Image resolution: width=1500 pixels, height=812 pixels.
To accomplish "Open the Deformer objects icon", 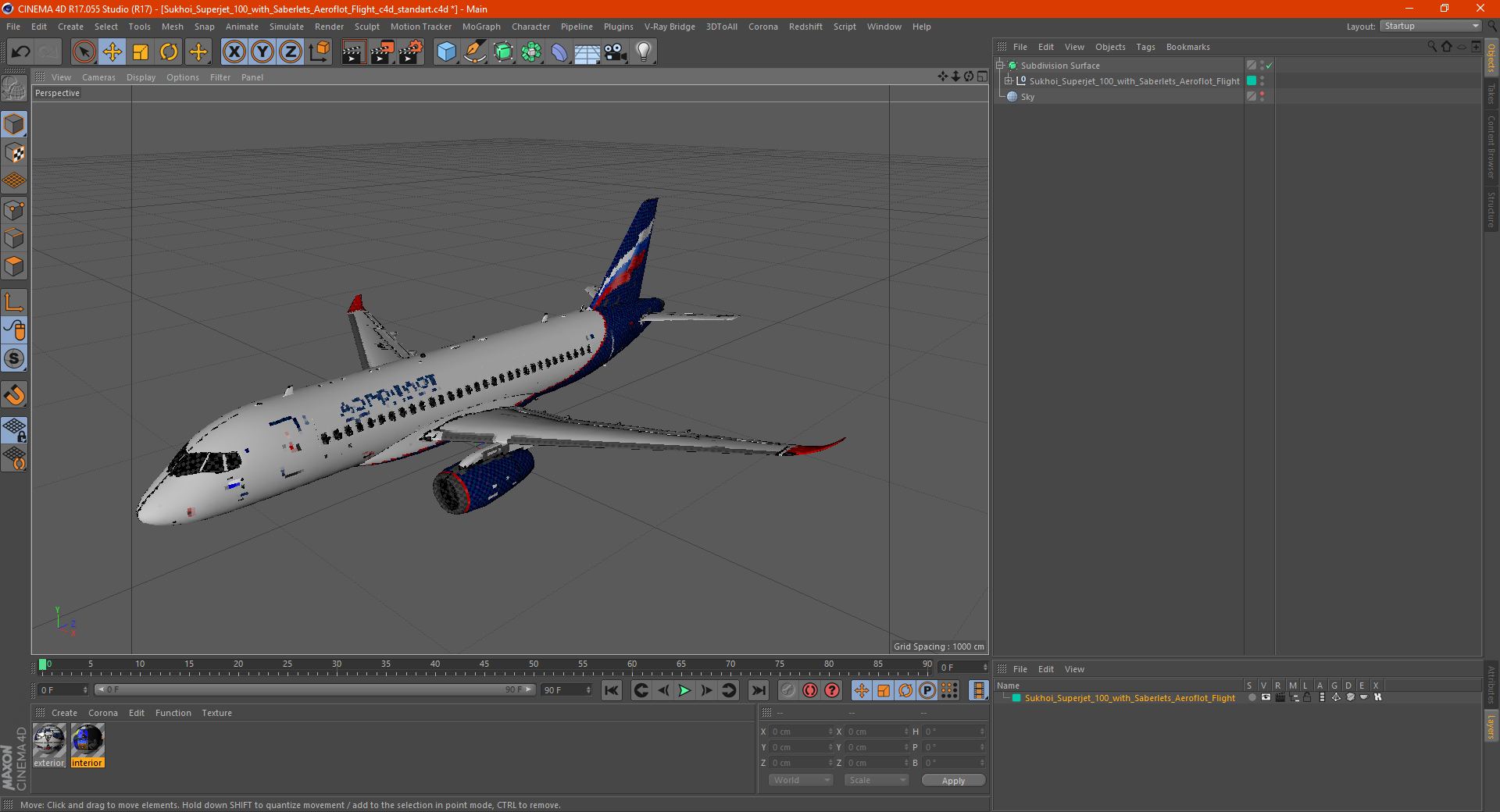I will point(559,52).
